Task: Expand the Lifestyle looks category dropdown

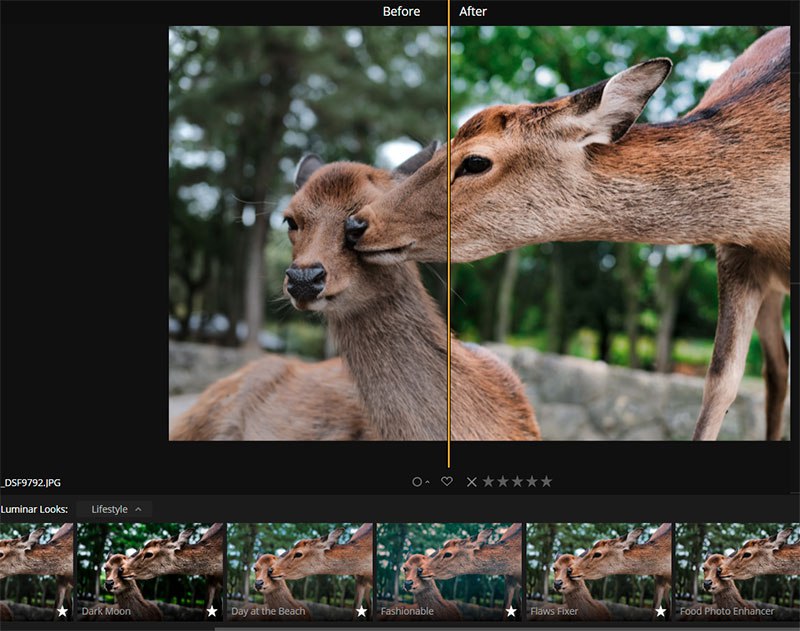Action: [x=115, y=510]
